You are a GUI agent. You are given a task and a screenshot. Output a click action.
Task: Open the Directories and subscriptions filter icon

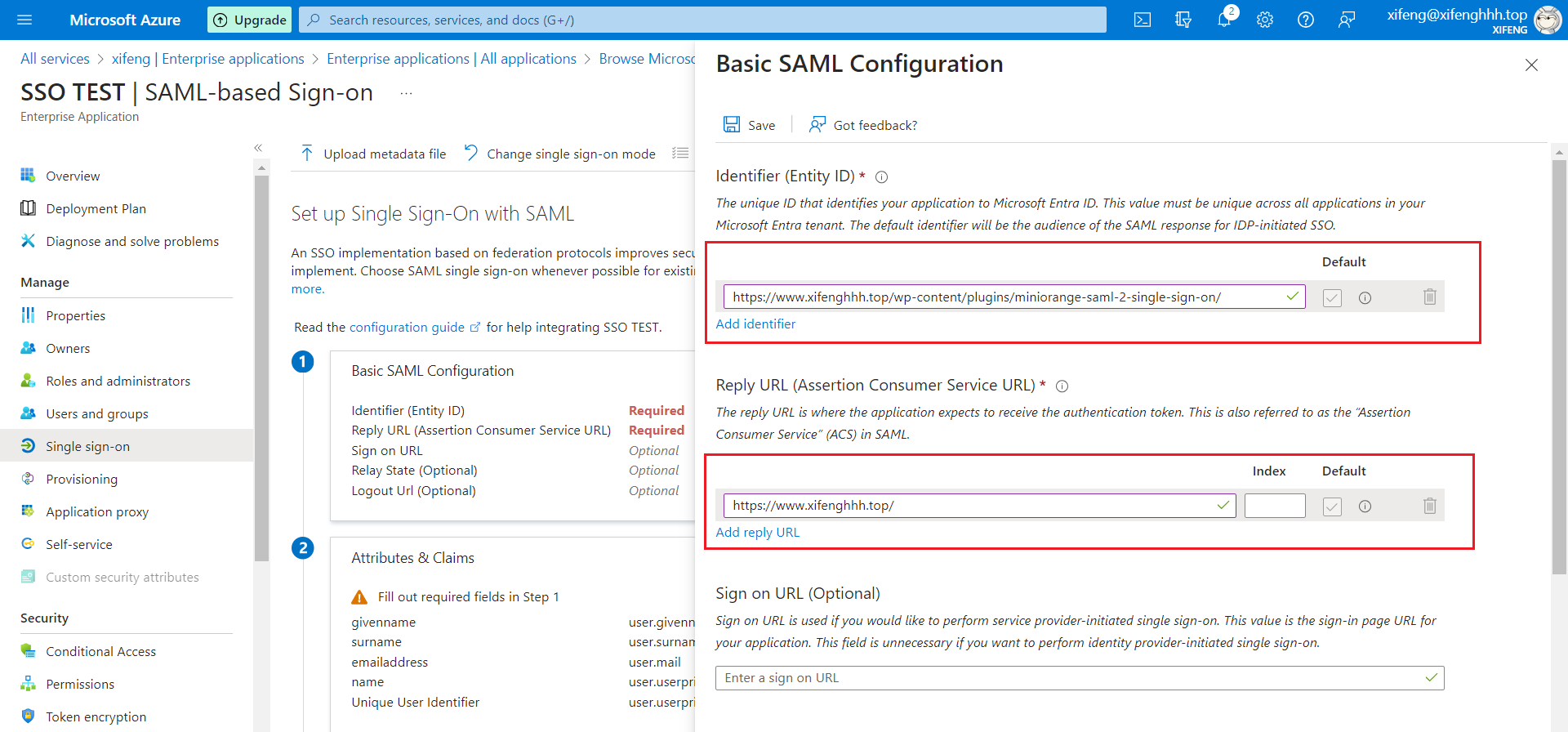pyautogui.click(x=1183, y=20)
